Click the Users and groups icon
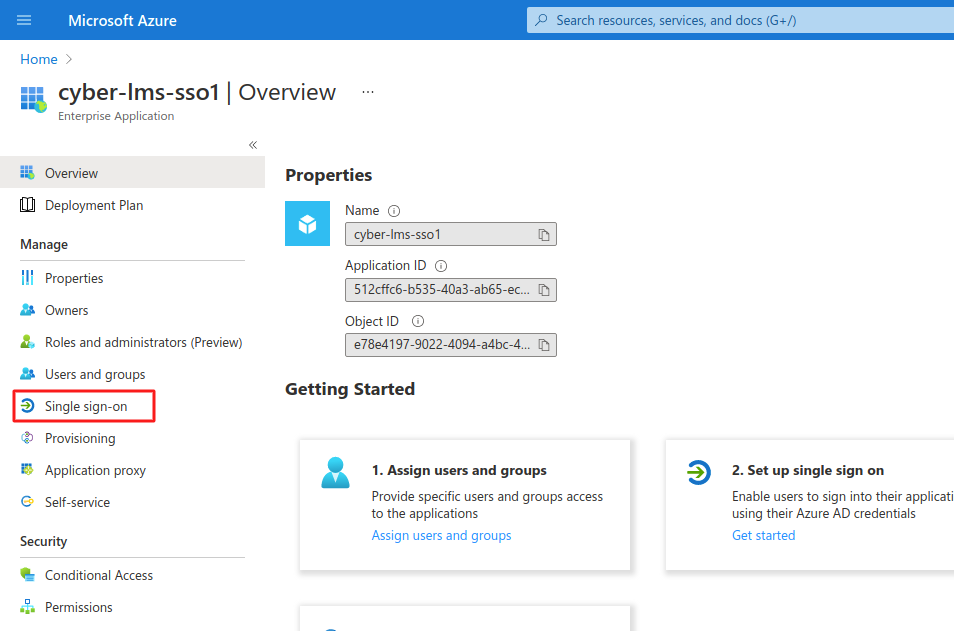The height and width of the screenshot is (631, 954). click(27, 374)
